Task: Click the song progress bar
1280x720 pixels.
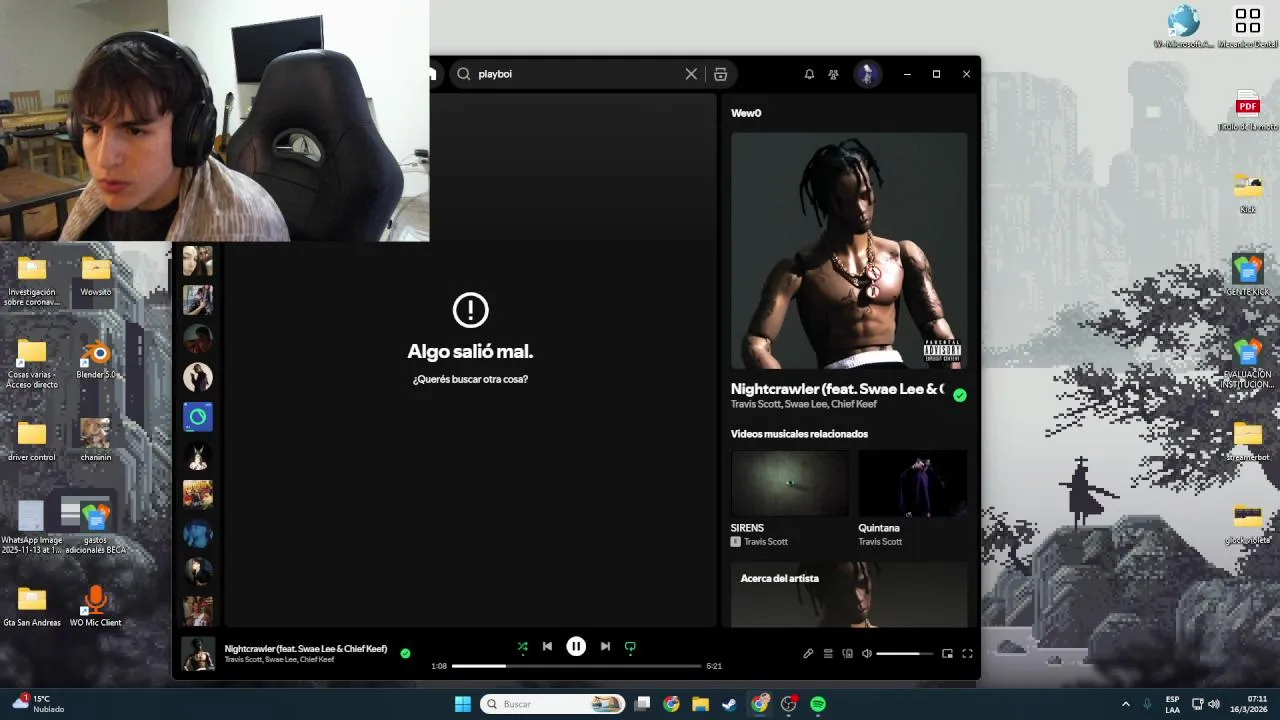Action: click(x=576, y=666)
